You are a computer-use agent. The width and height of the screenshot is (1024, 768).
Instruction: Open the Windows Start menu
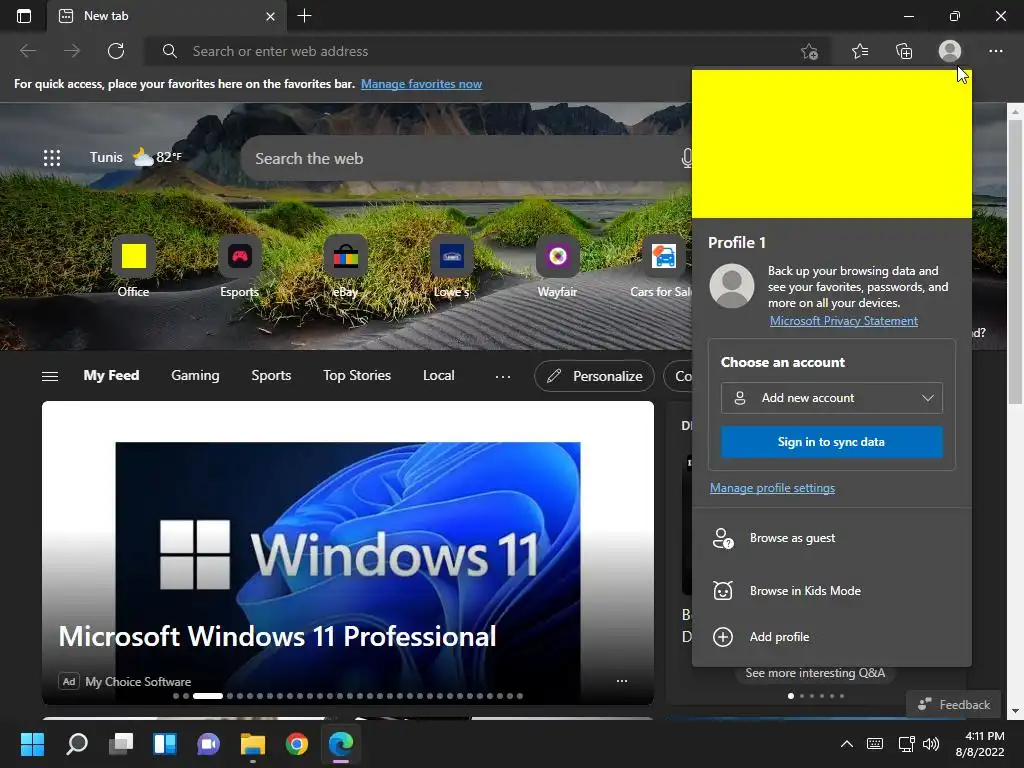coord(32,744)
